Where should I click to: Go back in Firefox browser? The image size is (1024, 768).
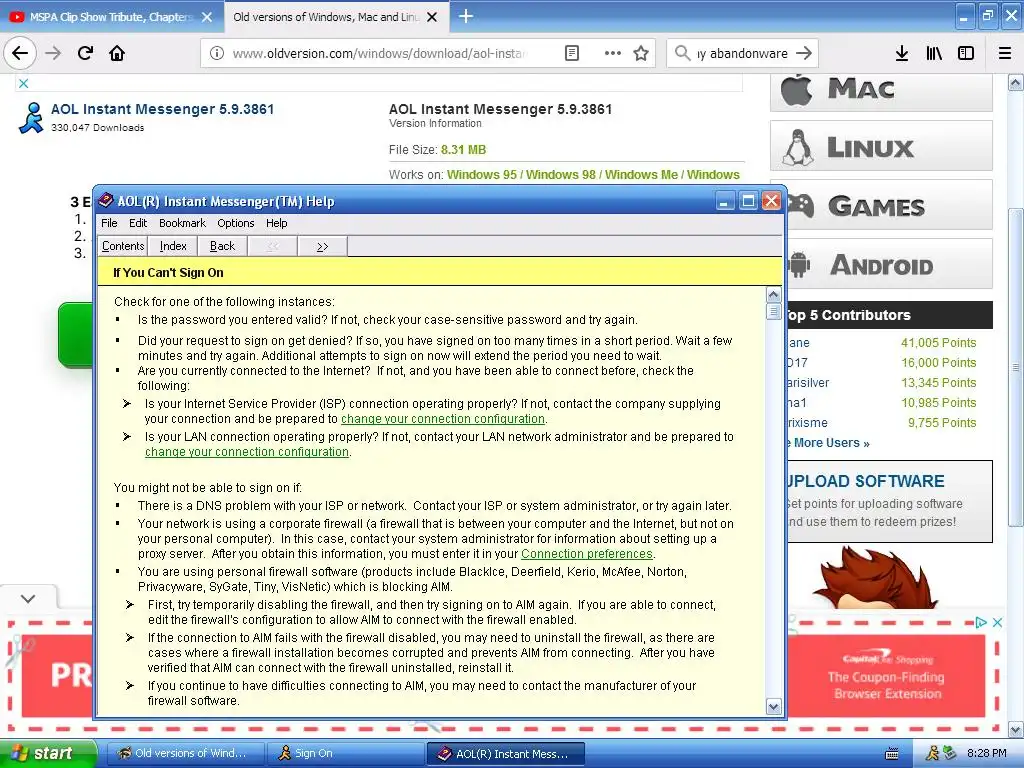[20, 53]
